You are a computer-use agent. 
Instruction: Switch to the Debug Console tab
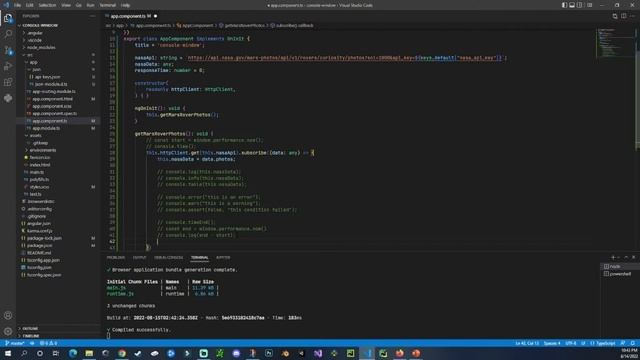169,258
